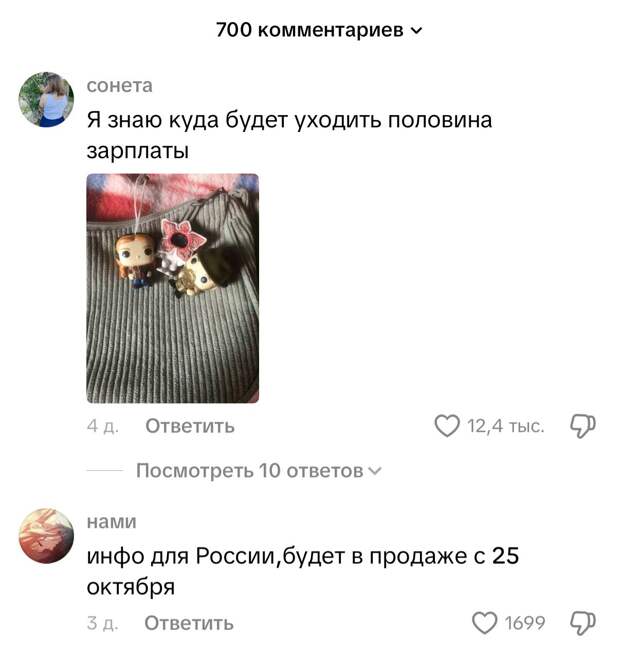The image size is (620, 650).
Task: Click the 4 д. comment timestamp
Action: 103,426
